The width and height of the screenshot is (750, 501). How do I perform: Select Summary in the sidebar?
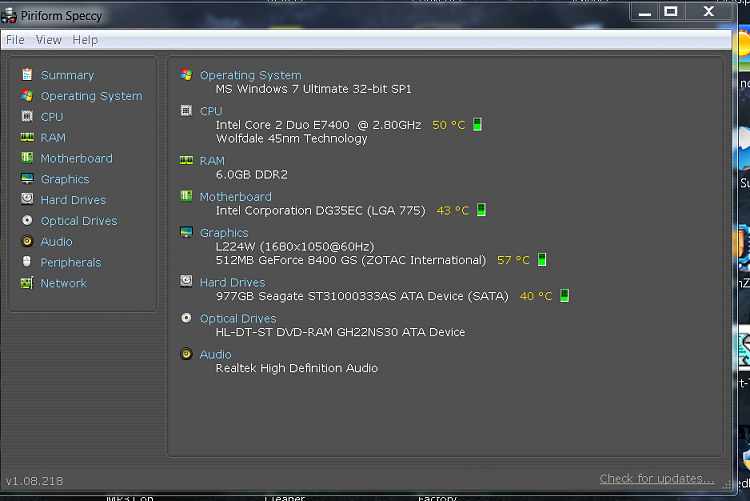67,75
